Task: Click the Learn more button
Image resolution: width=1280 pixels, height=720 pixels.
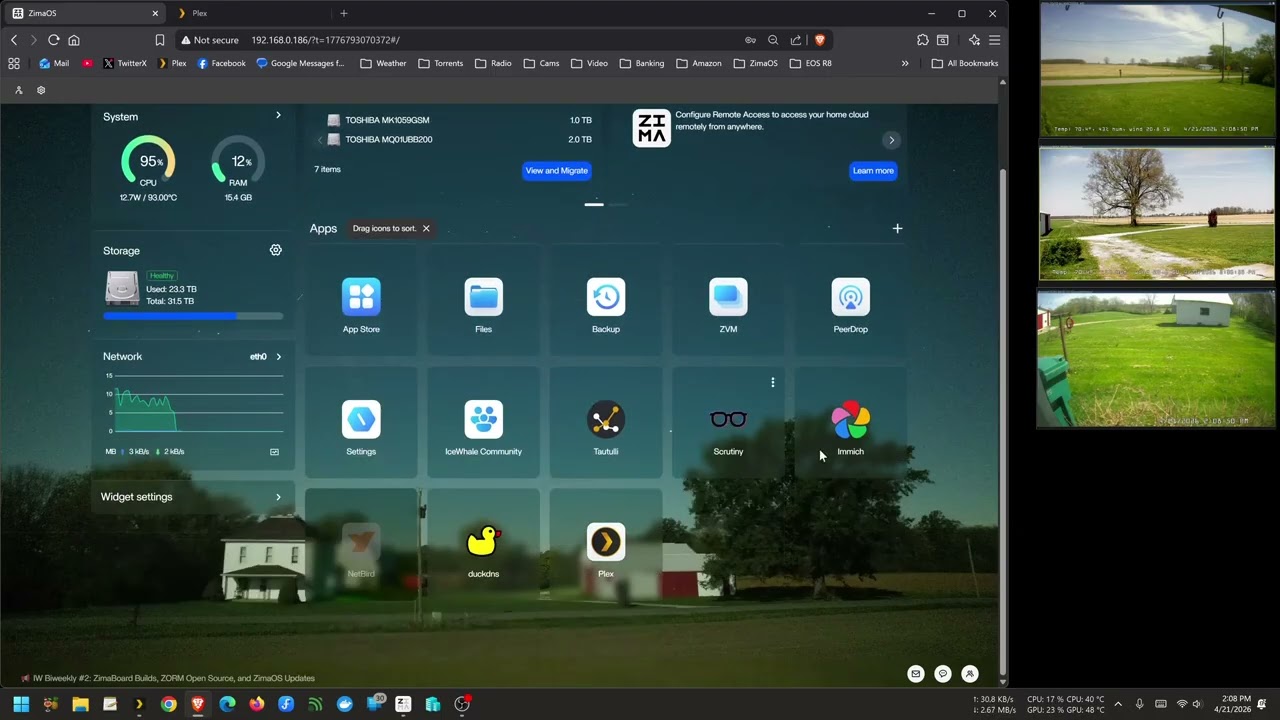Action: (872, 171)
